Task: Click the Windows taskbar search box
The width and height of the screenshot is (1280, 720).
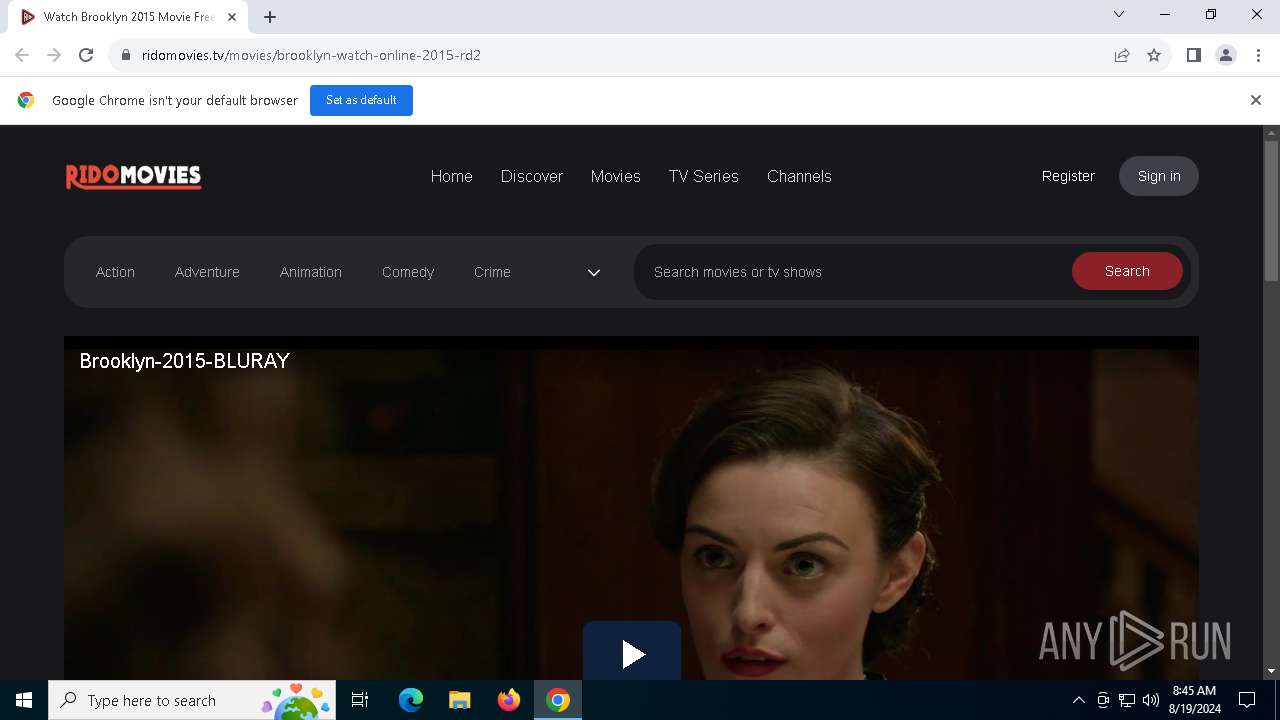Action: [x=190, y=700]
